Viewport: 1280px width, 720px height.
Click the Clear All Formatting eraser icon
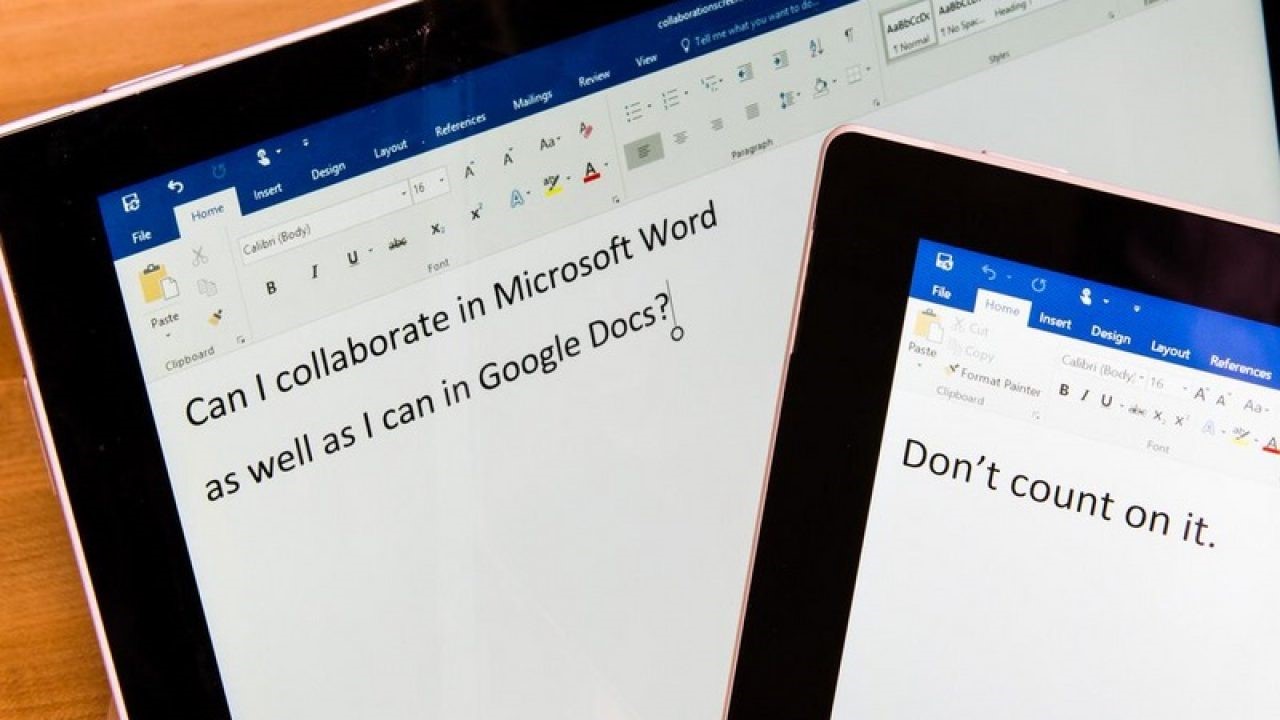(586, 130)
